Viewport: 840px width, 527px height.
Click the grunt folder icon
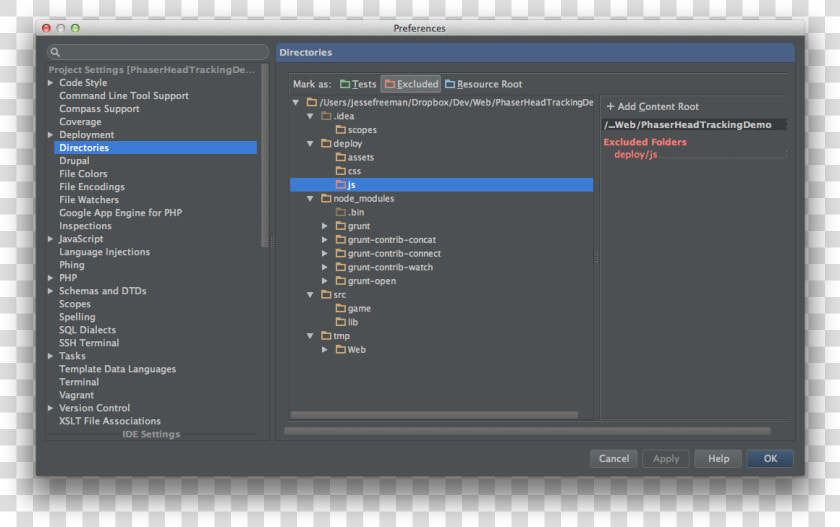341,225
